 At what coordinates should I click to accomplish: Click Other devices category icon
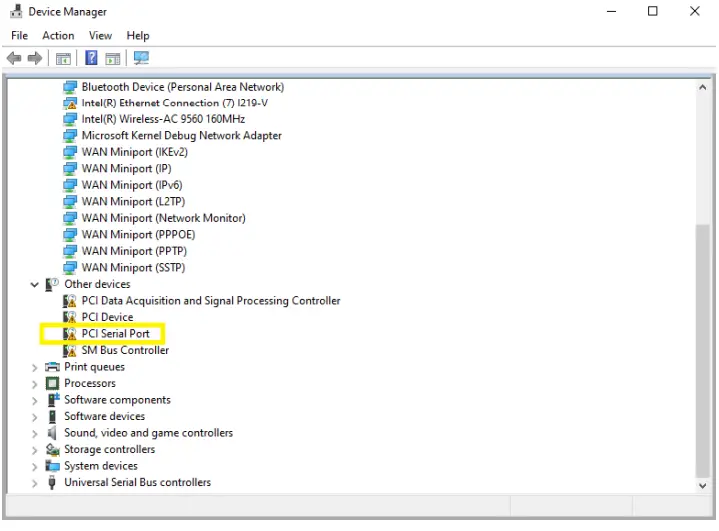pos(52,284)
